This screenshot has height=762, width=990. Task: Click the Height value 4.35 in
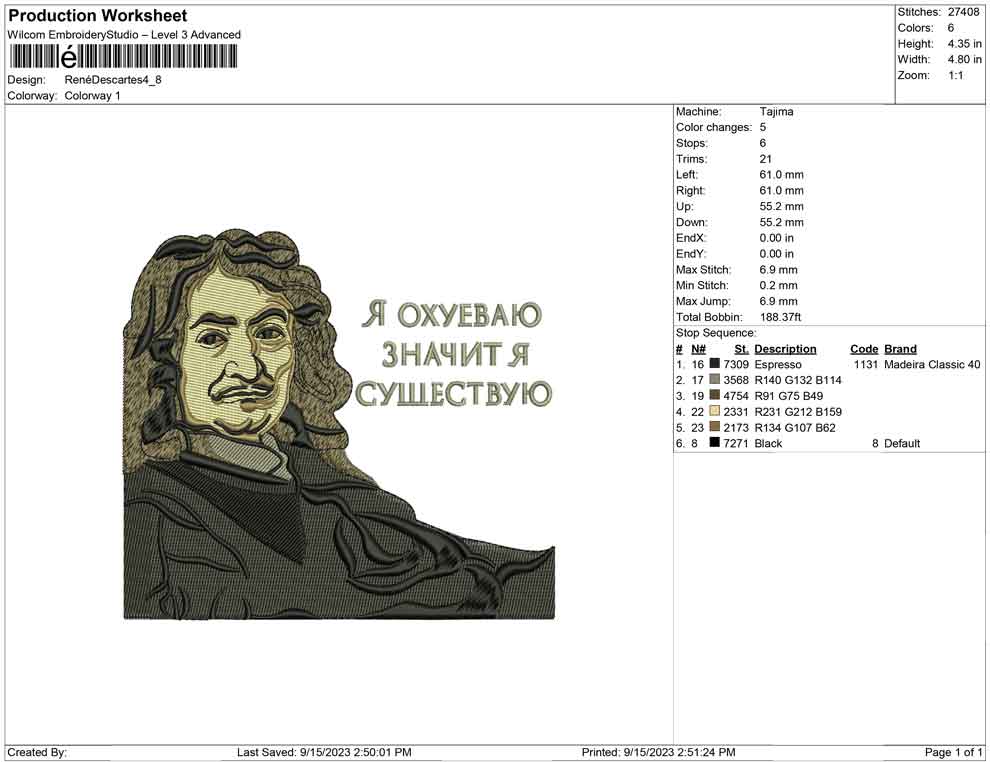(964, 44)
